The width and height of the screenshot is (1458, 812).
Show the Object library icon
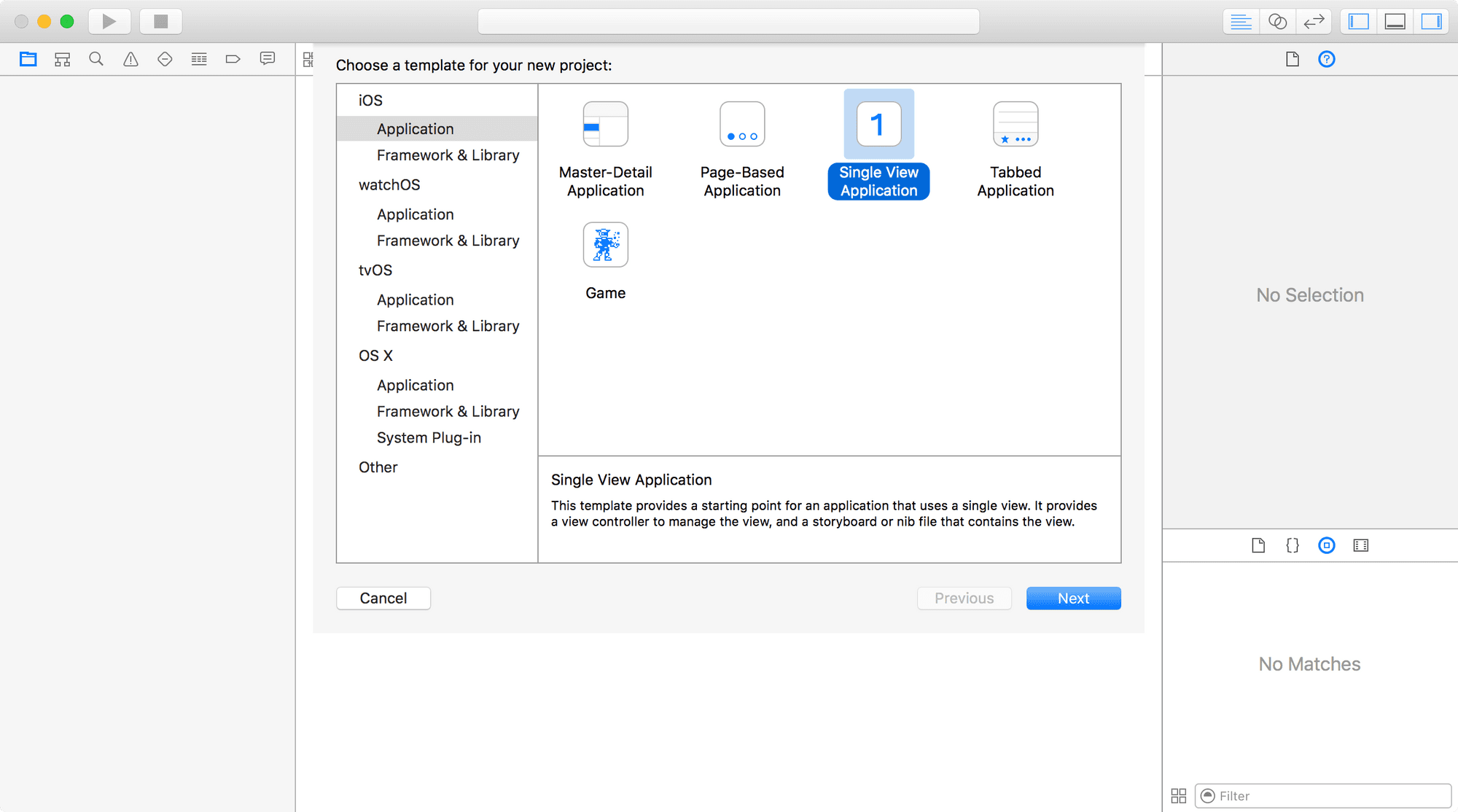[1327, 545]
